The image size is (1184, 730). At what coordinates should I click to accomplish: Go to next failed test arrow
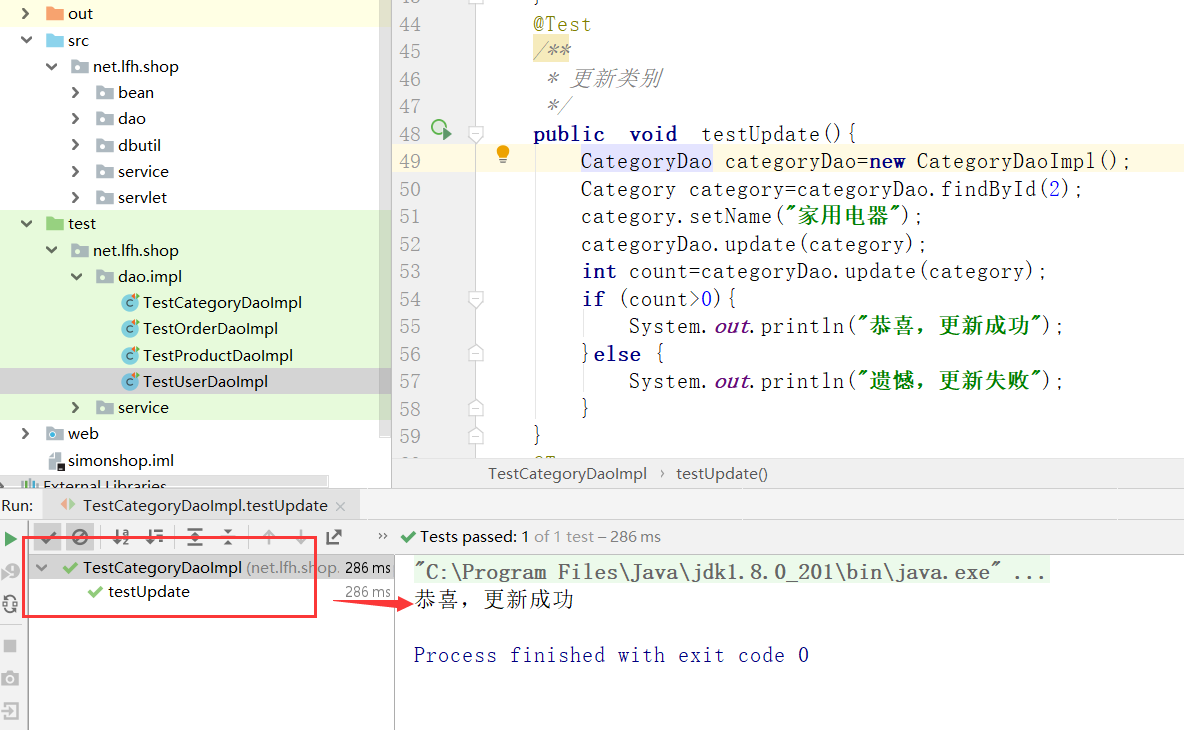click(301, 537)
